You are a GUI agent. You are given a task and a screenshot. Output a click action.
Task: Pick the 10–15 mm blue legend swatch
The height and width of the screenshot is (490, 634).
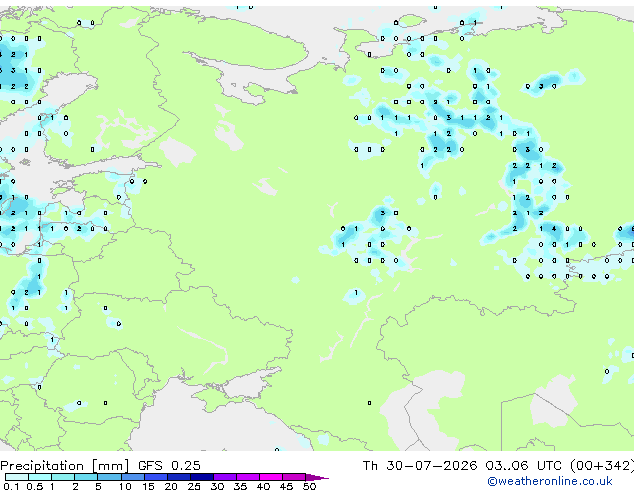[133, 477]
